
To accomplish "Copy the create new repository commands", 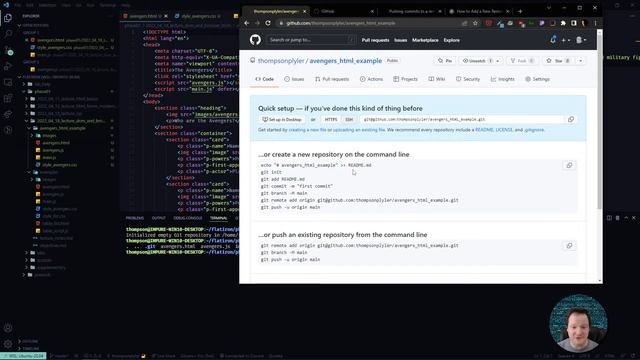I will coord(569,165).
